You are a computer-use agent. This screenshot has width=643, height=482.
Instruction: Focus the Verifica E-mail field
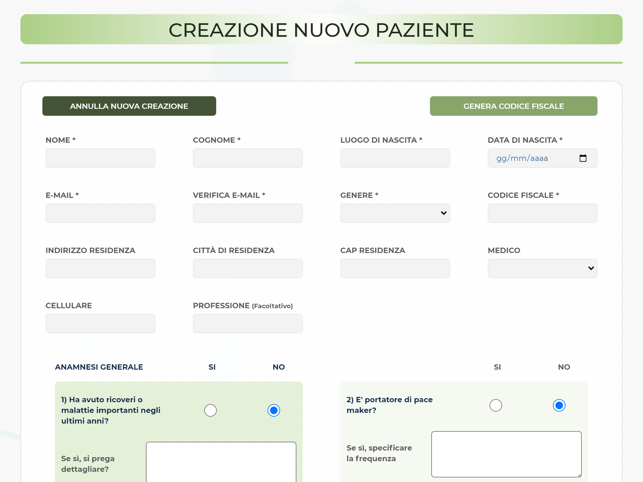click(x=248, y=213)
